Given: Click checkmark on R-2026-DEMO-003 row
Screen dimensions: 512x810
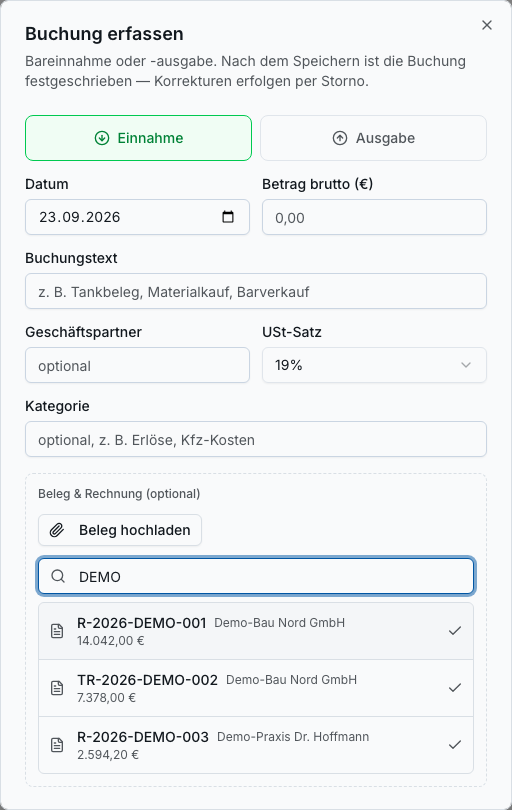Looking at the screenshot, I should pos(455,744).
